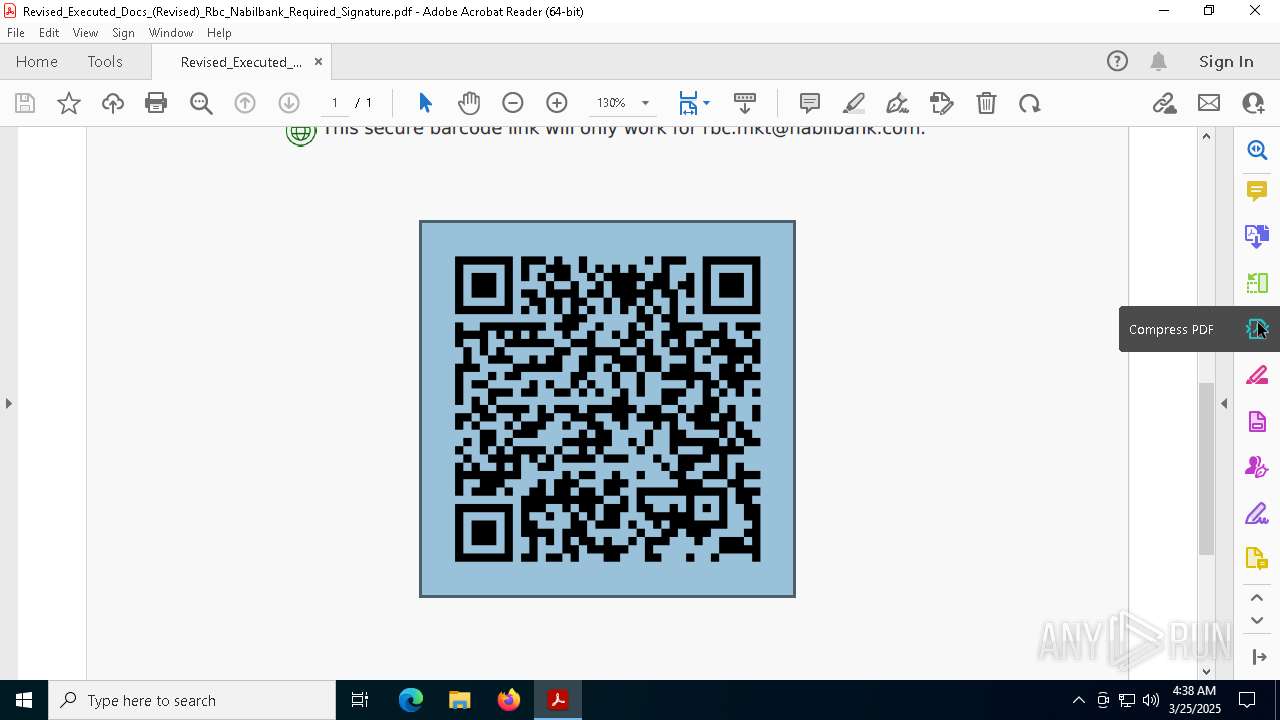
Task: Open the yellow document comment tool
Action: point(1257,559)
